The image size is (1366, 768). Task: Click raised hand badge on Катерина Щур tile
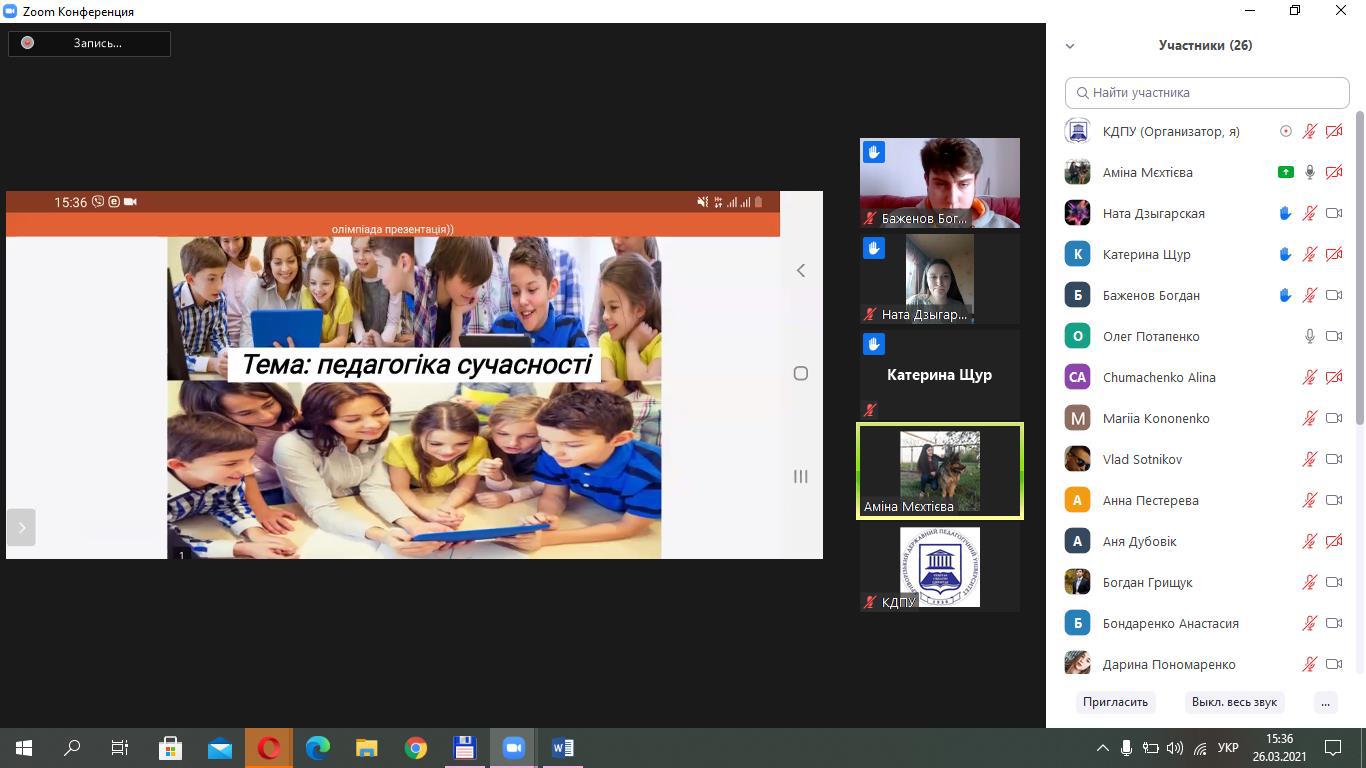coord(874,344)
